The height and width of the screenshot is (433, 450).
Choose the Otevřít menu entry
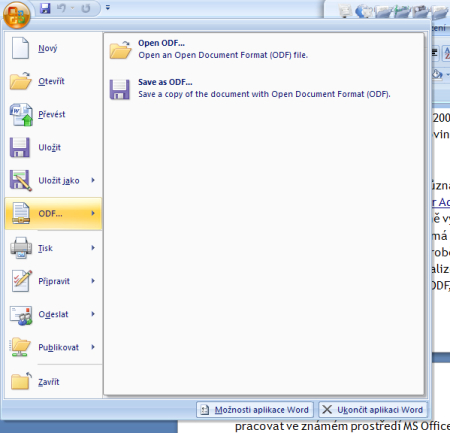coord(53,81)
